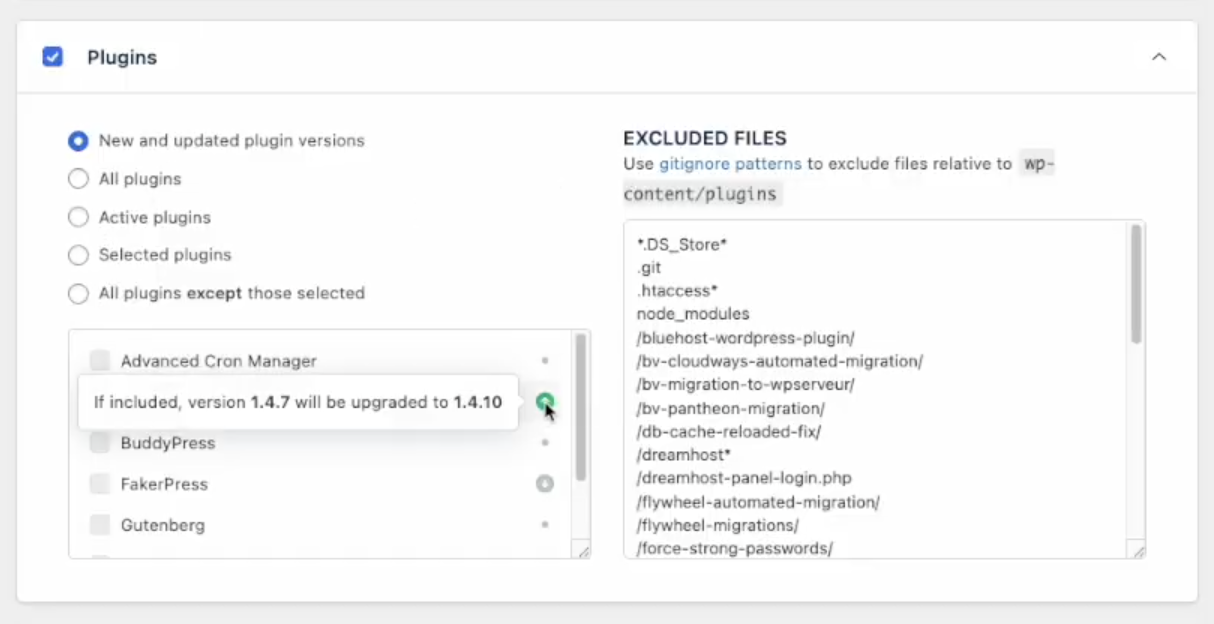1214x624 pixels.
Task: Collapse the Plugins panel chevron
Action: point(1159,57)
